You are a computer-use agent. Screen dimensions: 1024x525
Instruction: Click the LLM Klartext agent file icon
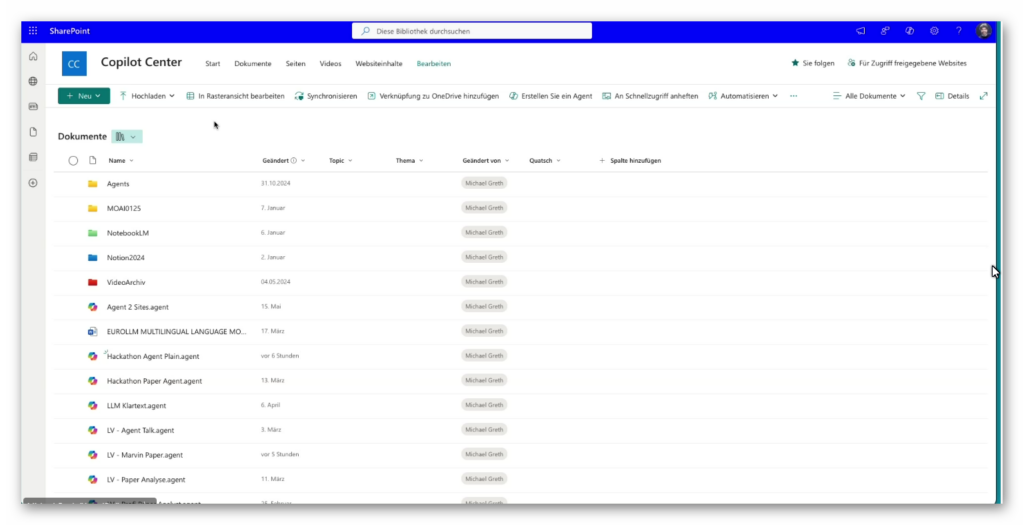click(93, 406)
